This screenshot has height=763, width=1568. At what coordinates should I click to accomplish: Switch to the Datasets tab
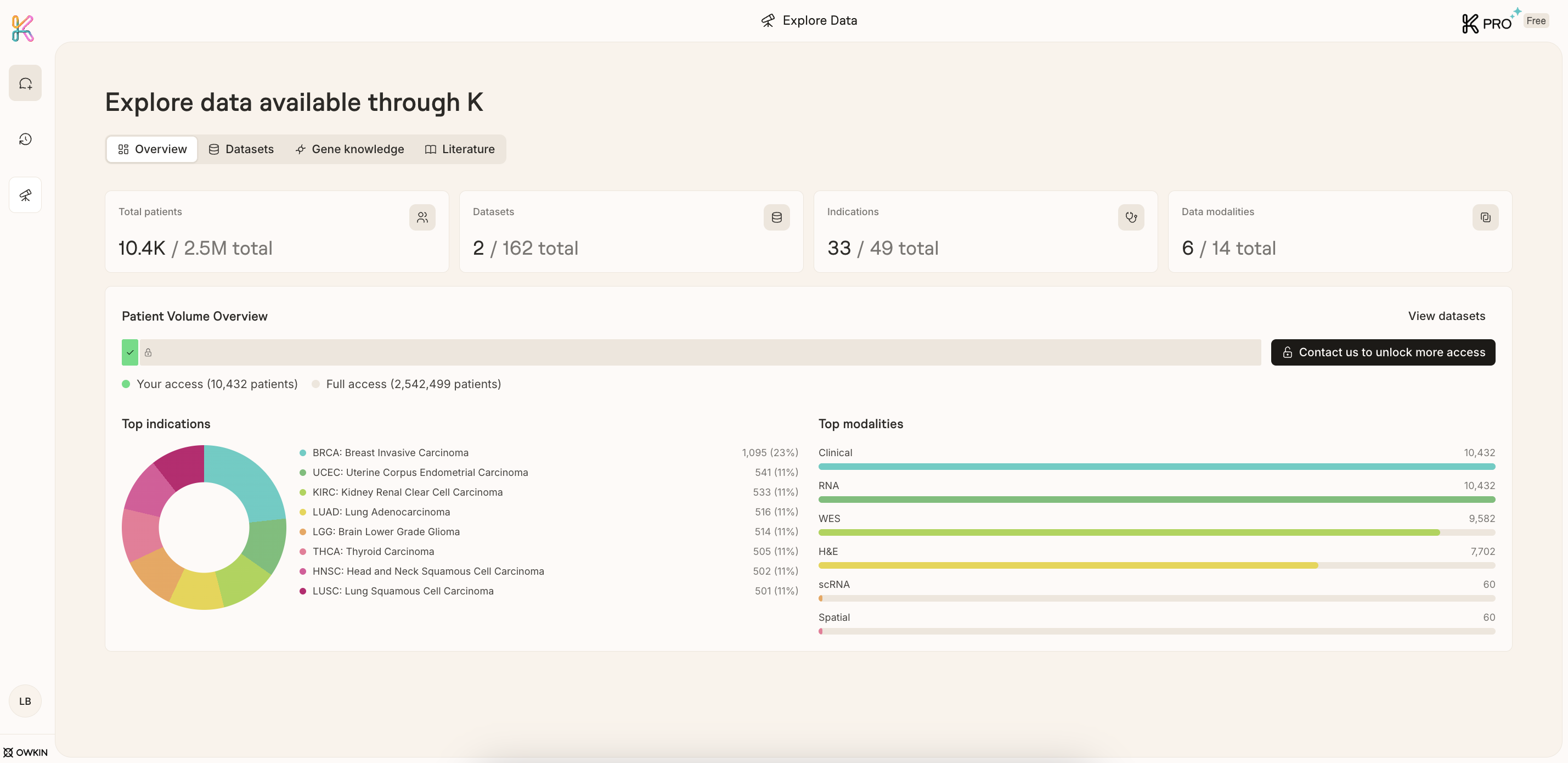coord(241,149)
